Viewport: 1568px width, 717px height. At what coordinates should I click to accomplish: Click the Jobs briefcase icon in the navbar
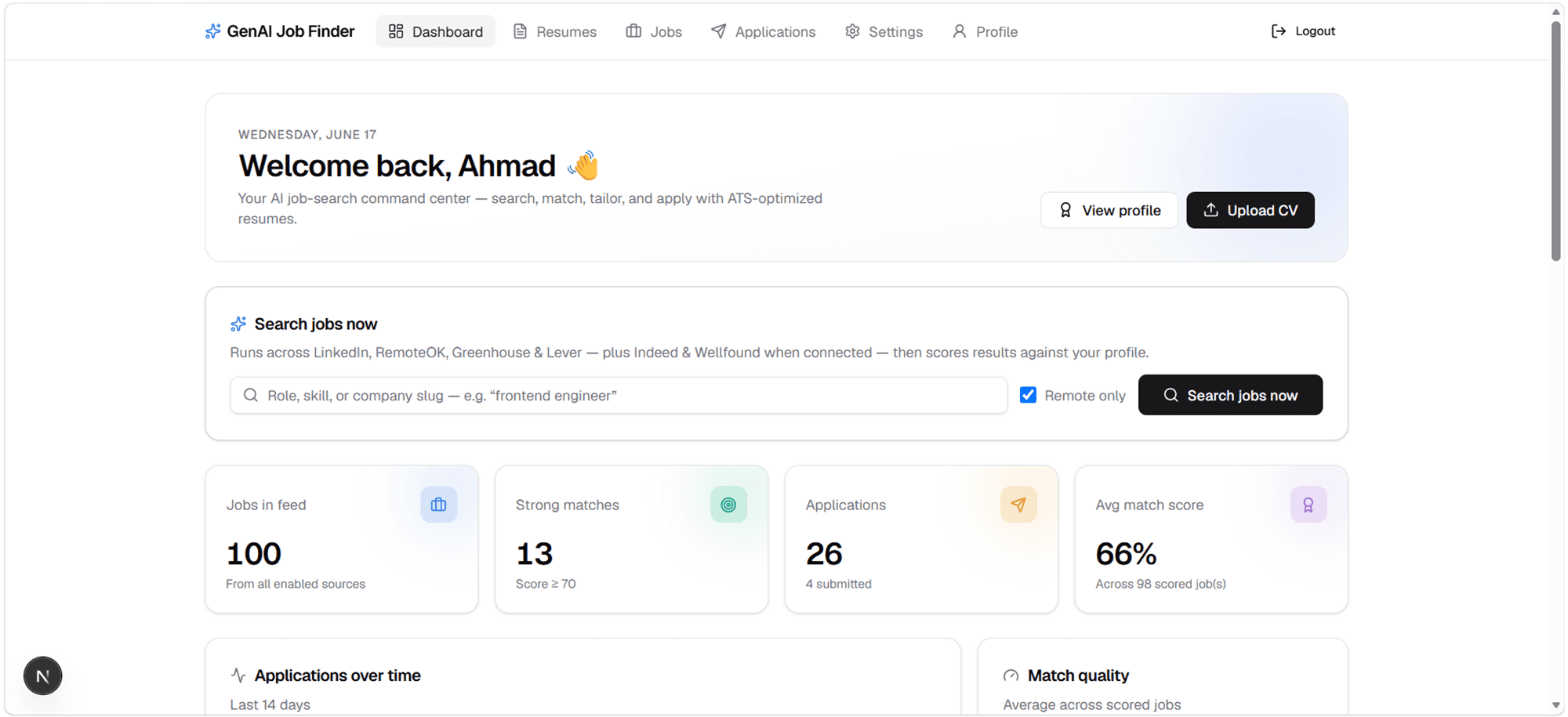[633, 31]
